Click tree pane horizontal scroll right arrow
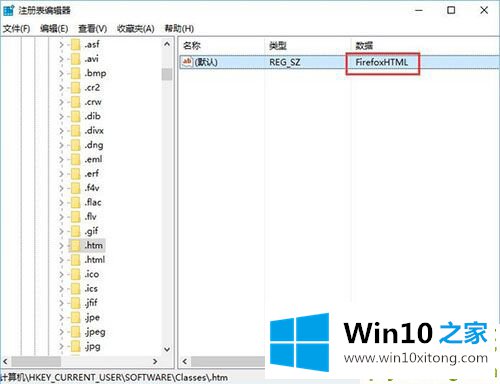Viewport: 500px width, 384px height. 155,361
